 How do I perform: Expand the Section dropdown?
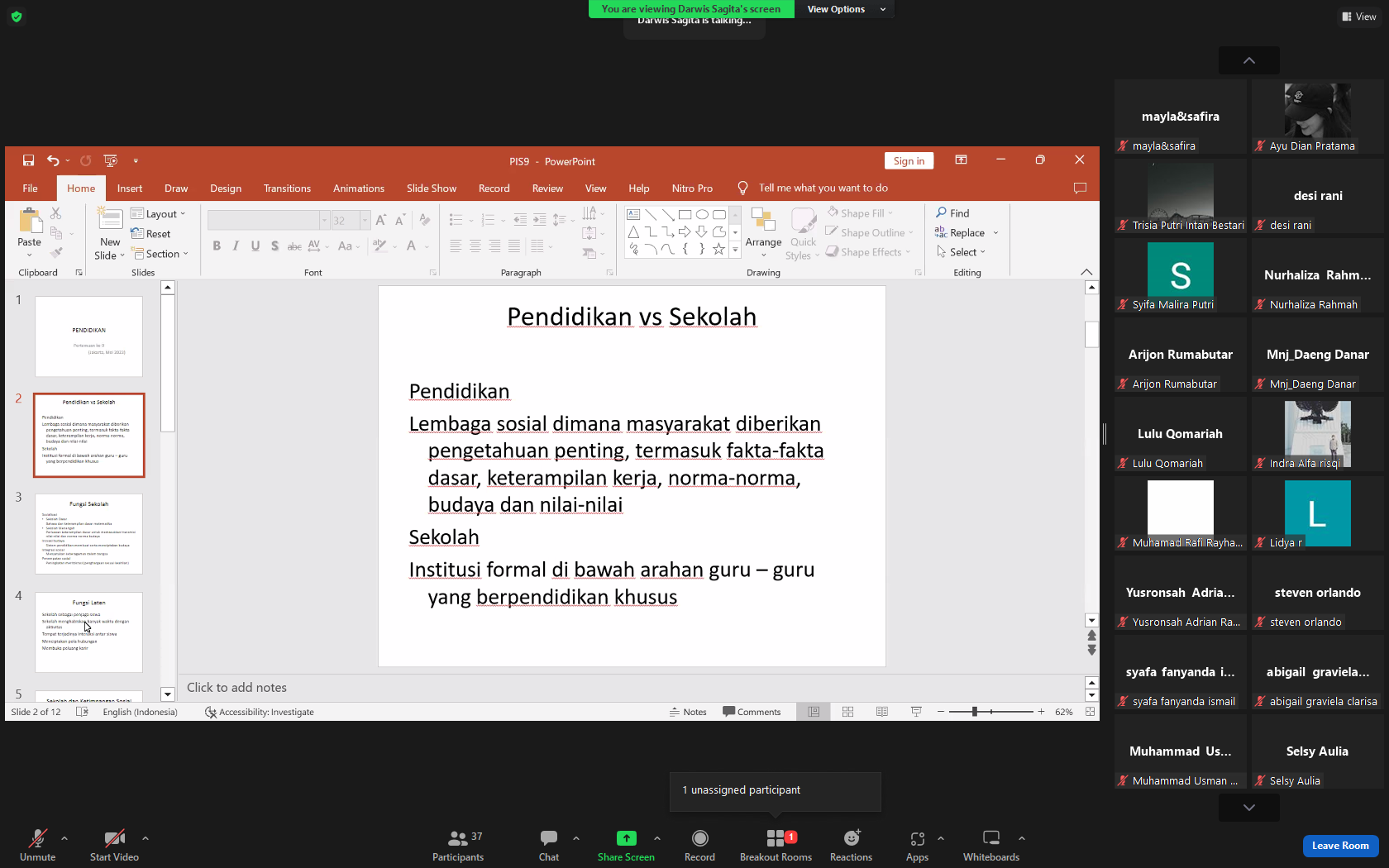tap(160, 254)
